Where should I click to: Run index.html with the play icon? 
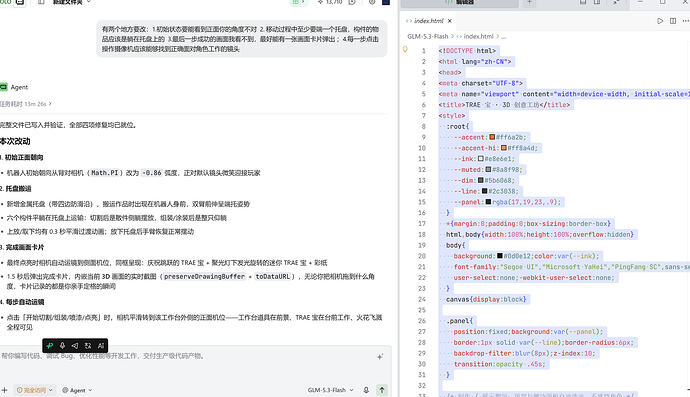coord(660,21)
